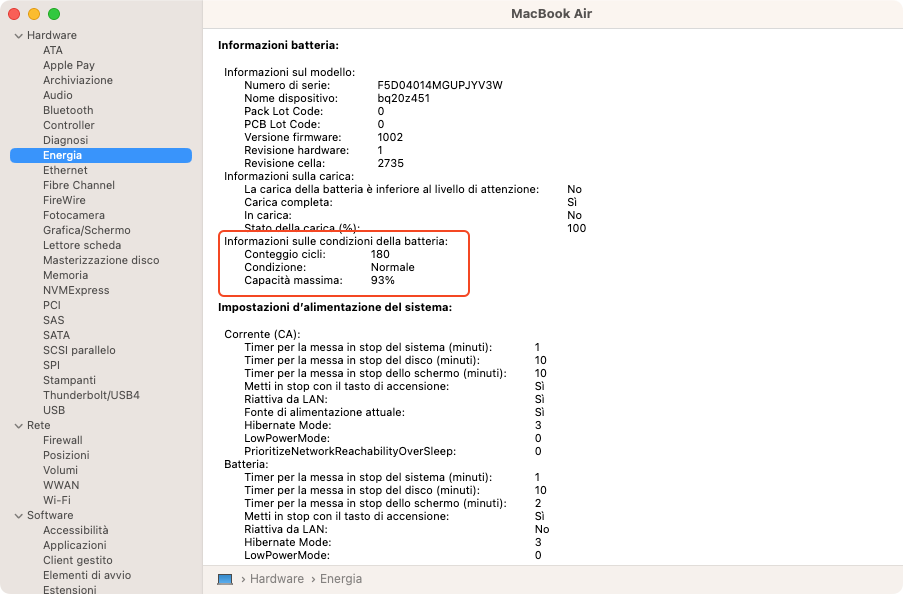Select USB in the sidebar

[54, 410]
